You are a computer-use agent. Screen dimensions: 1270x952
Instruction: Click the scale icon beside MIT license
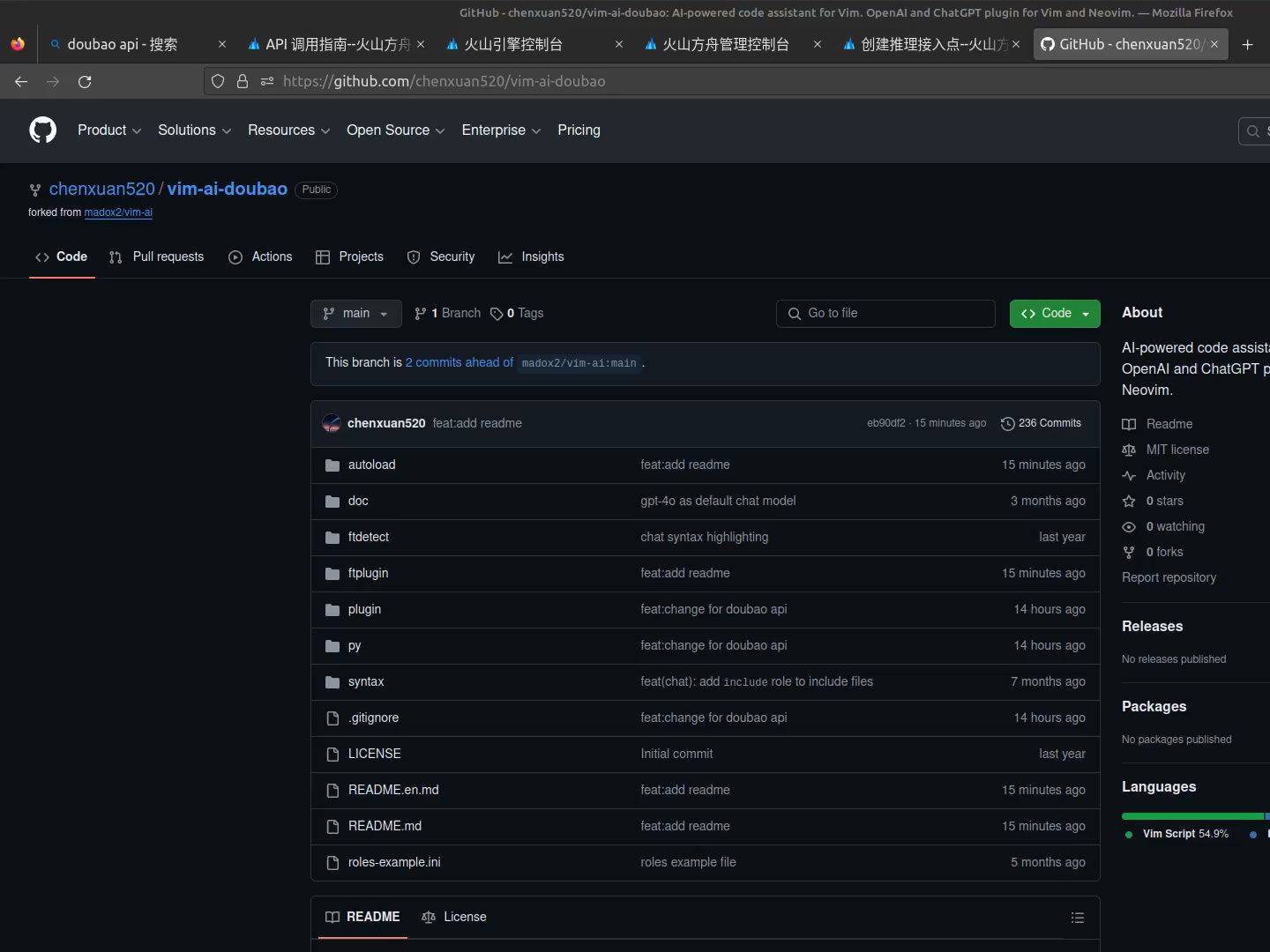(1129, 450)
